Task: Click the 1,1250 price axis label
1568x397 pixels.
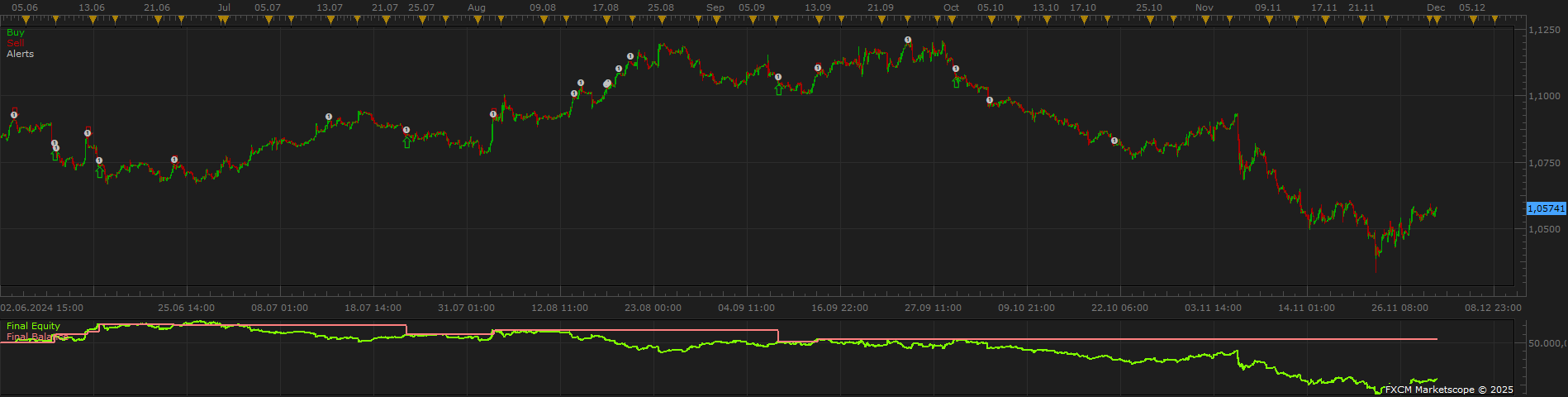Action: (1545, 30)
